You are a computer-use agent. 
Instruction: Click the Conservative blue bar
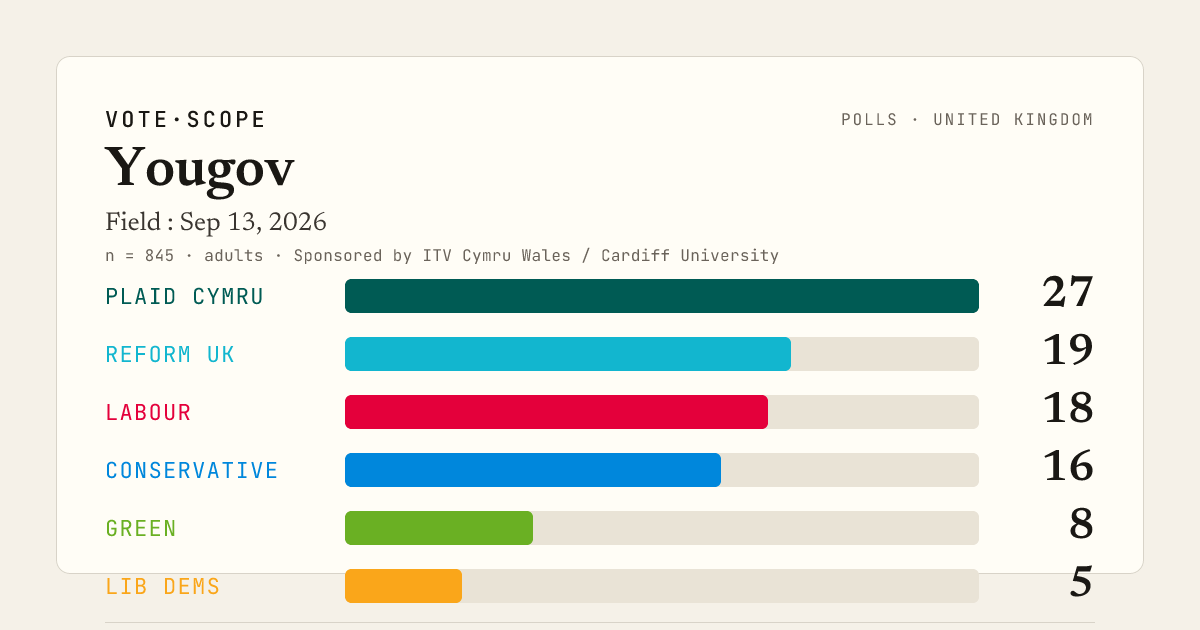(533, 470)
